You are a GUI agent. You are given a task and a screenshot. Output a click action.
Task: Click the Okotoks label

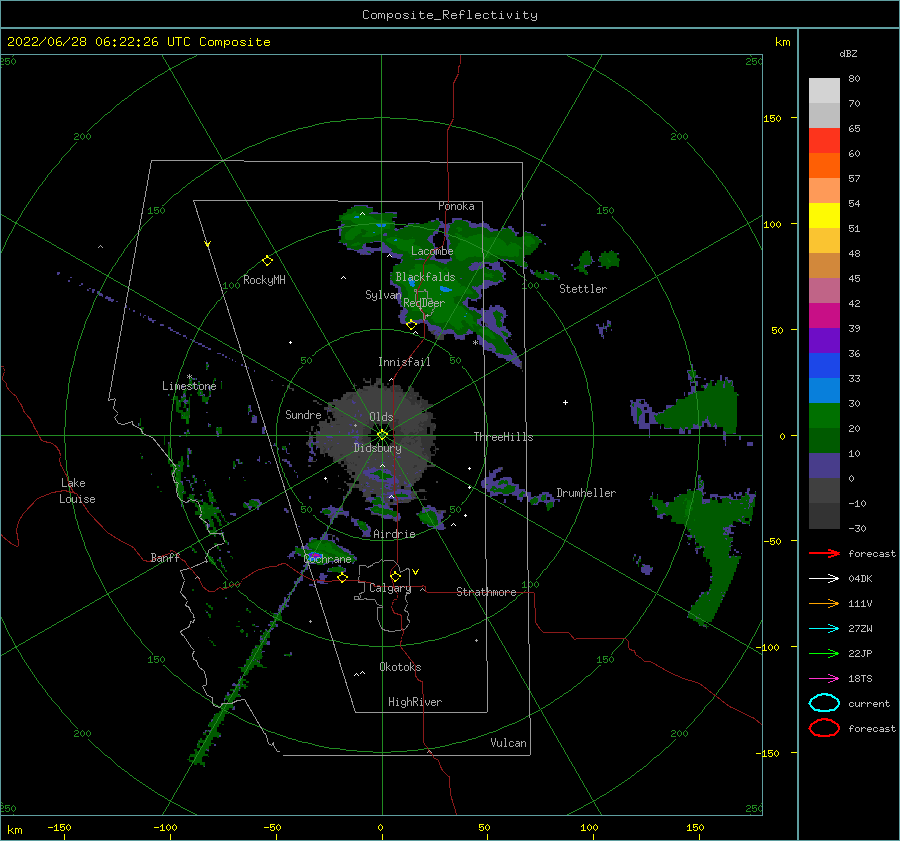400,667
